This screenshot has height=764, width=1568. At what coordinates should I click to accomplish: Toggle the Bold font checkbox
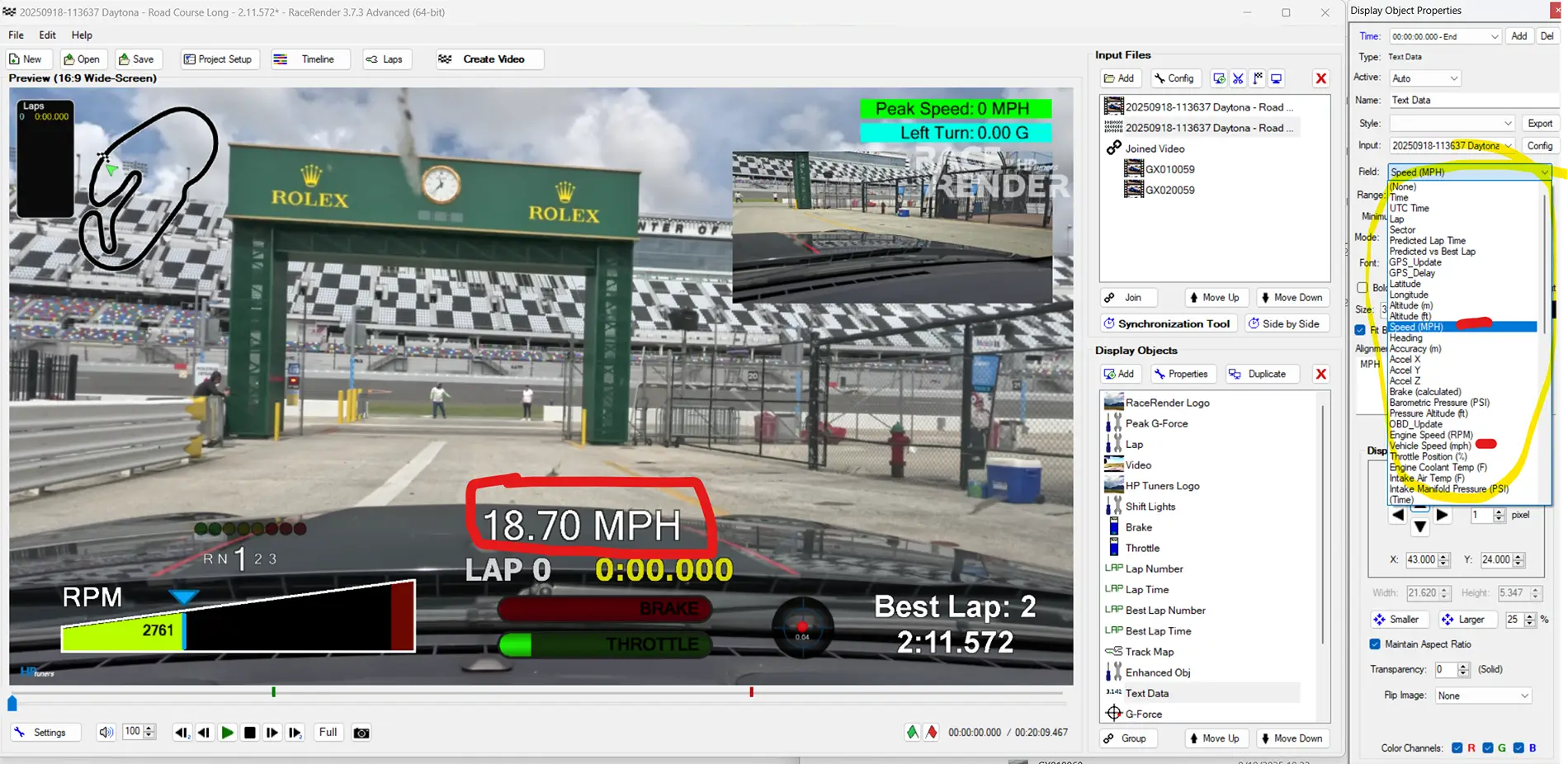1363,288
